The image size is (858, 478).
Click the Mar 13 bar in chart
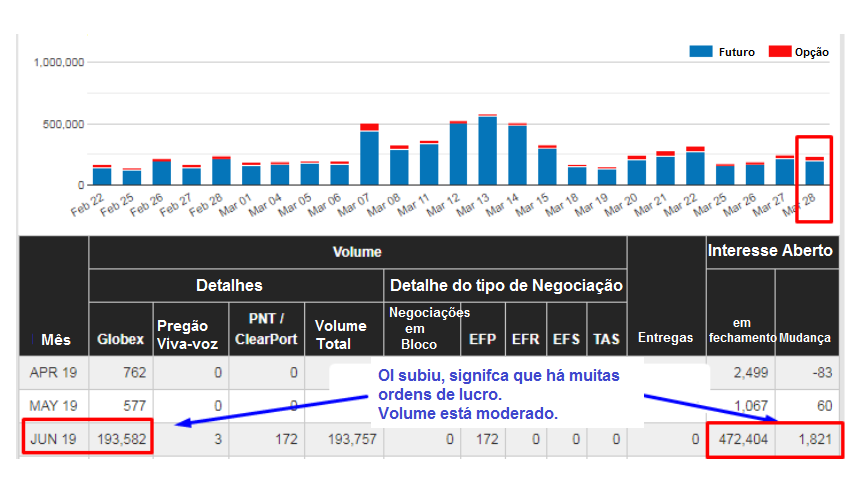487,150
